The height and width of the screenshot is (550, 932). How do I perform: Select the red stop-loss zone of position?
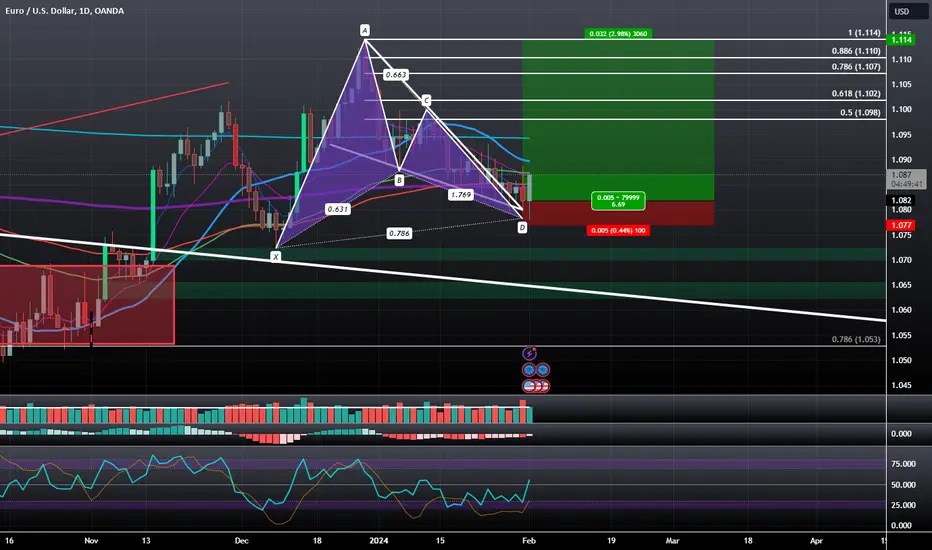(618, 213)
